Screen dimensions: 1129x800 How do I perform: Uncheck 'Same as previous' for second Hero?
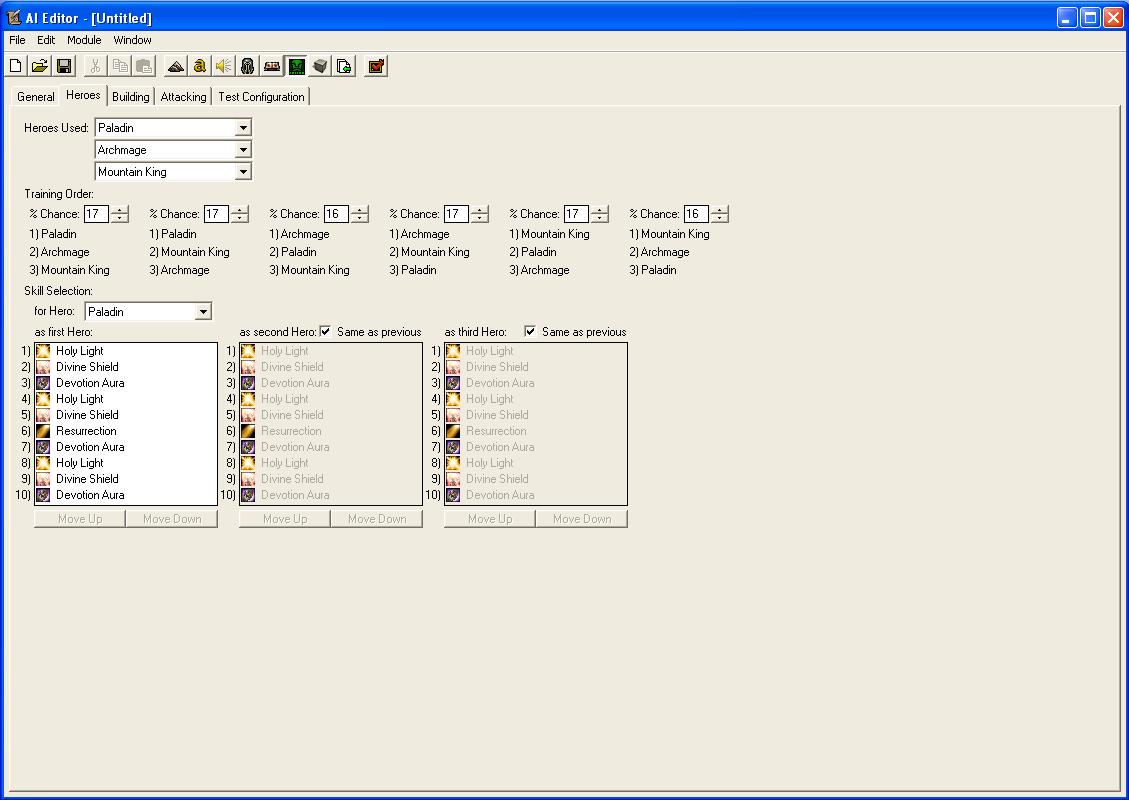pos(325,331)
